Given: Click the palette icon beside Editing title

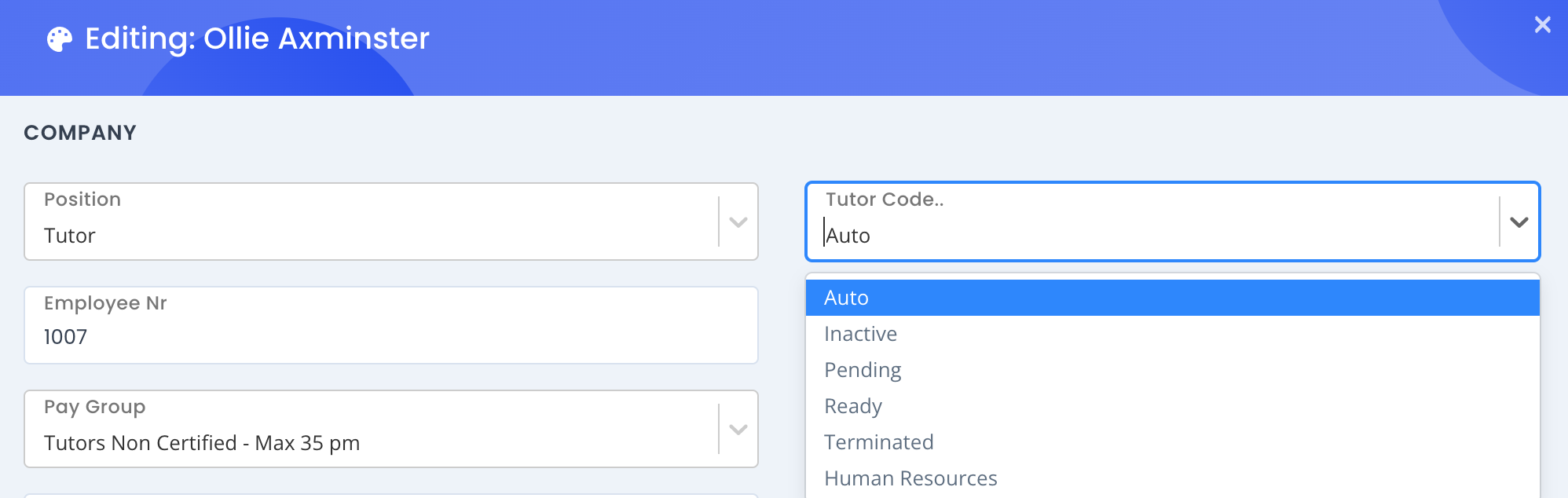Looking at the screenshot, I should (60, 39).
